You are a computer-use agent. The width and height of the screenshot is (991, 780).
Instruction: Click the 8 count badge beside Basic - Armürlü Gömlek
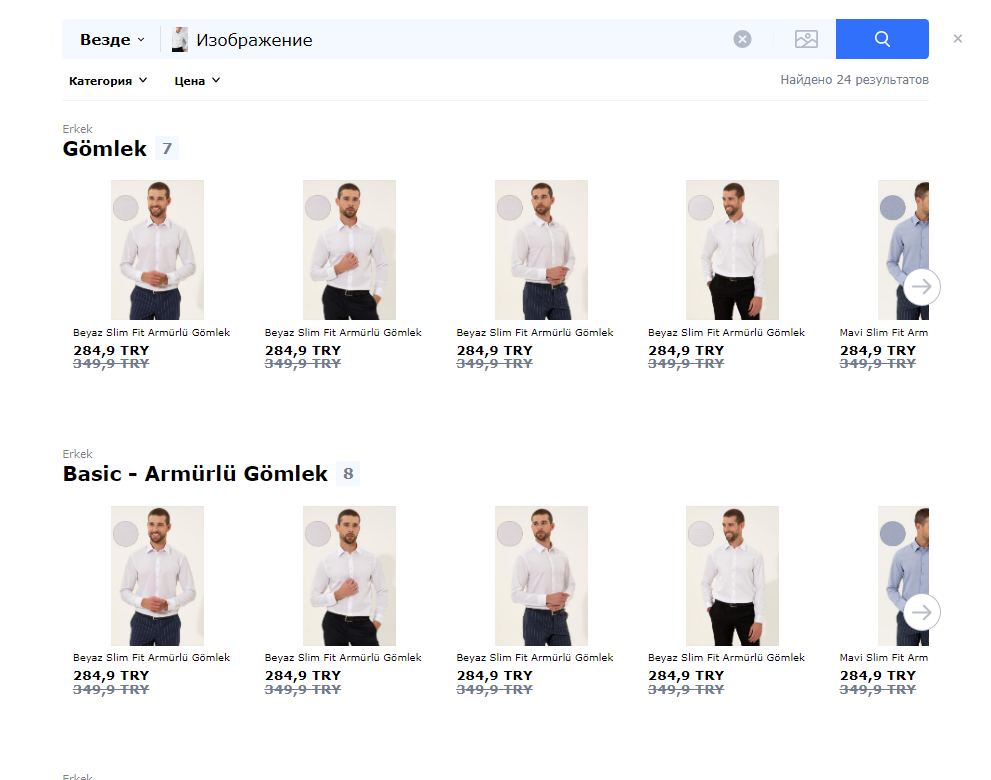(x=348, y=473)
